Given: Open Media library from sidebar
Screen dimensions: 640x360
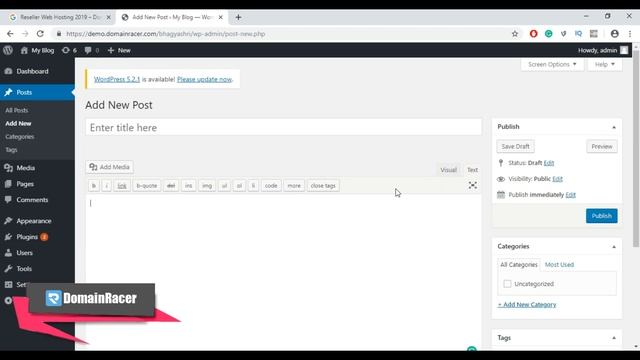Looking at the screenshot, I should pyautogui.click(x=25, y=168).
